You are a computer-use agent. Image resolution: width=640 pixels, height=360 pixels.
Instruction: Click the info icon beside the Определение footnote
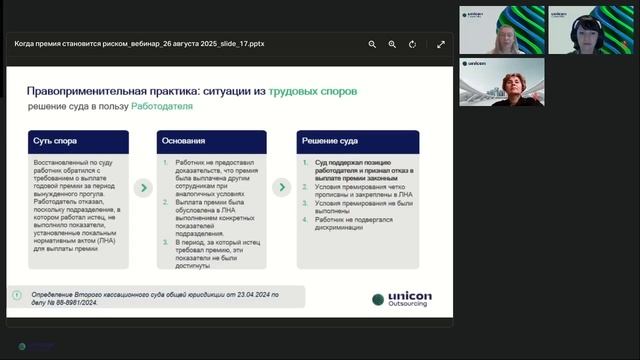click(x=17, y=295)
